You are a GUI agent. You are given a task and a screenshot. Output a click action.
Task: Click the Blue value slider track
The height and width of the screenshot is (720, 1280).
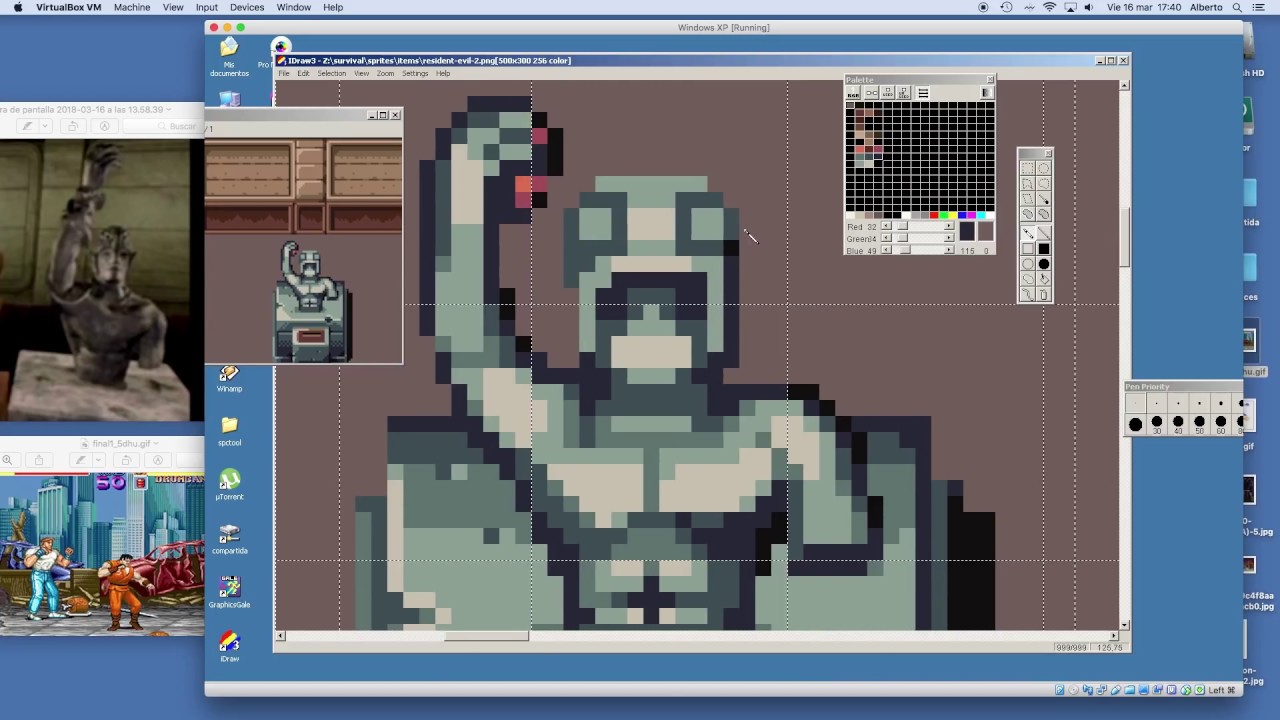[918, 250]
